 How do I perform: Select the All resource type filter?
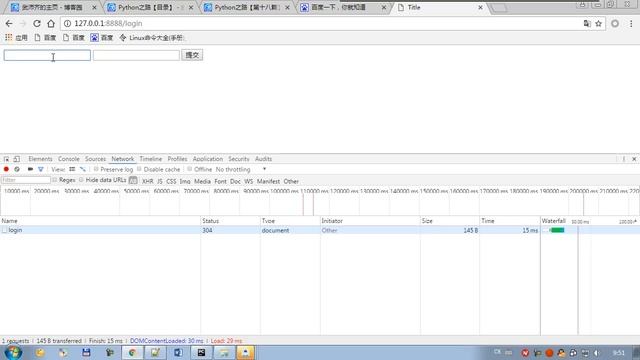[133, 180]
